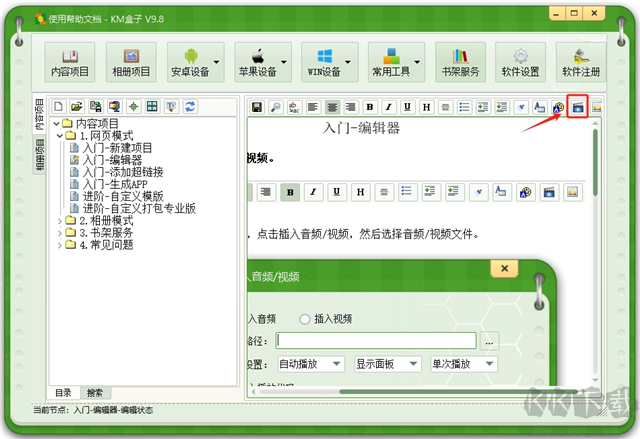Click the blue refresh arrows icon
640x439 pixels.
[190, 107]
